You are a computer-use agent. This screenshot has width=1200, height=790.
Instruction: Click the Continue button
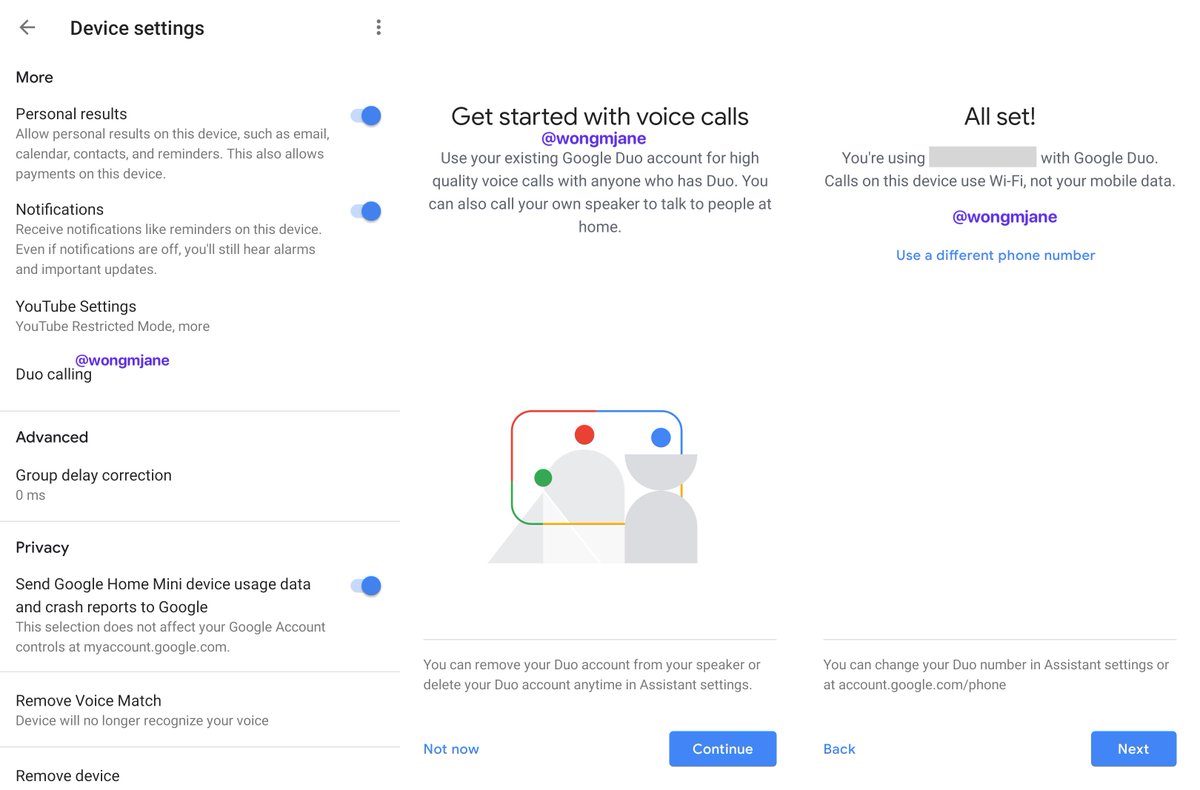(x=722, y=749)
